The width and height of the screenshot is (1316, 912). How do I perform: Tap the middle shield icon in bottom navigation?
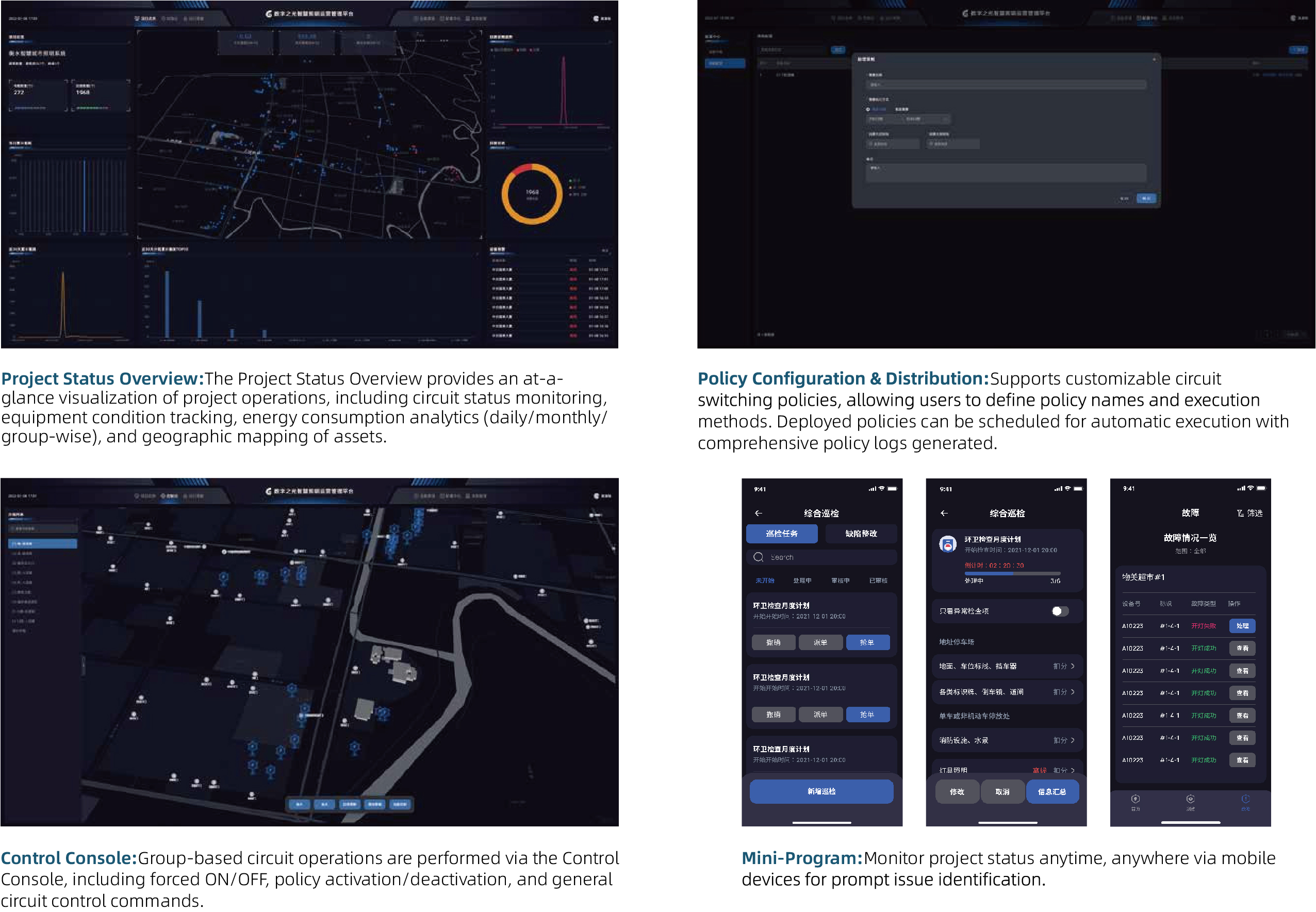[x=1190, y=800]
